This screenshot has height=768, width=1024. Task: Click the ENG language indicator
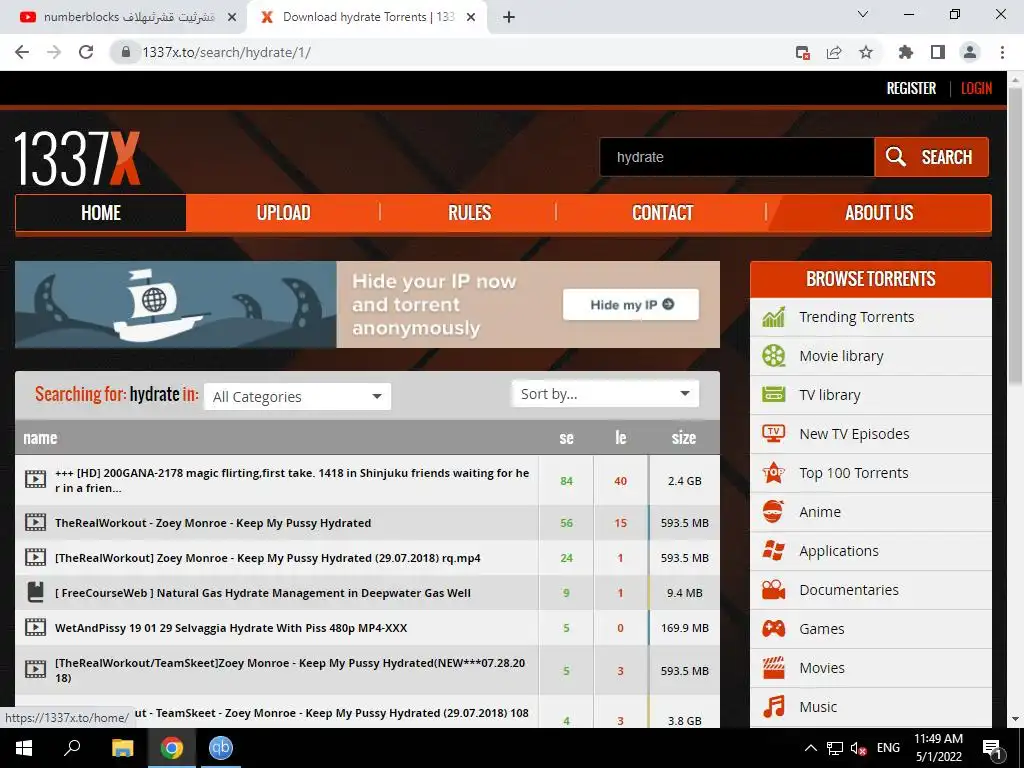[888, 748]
